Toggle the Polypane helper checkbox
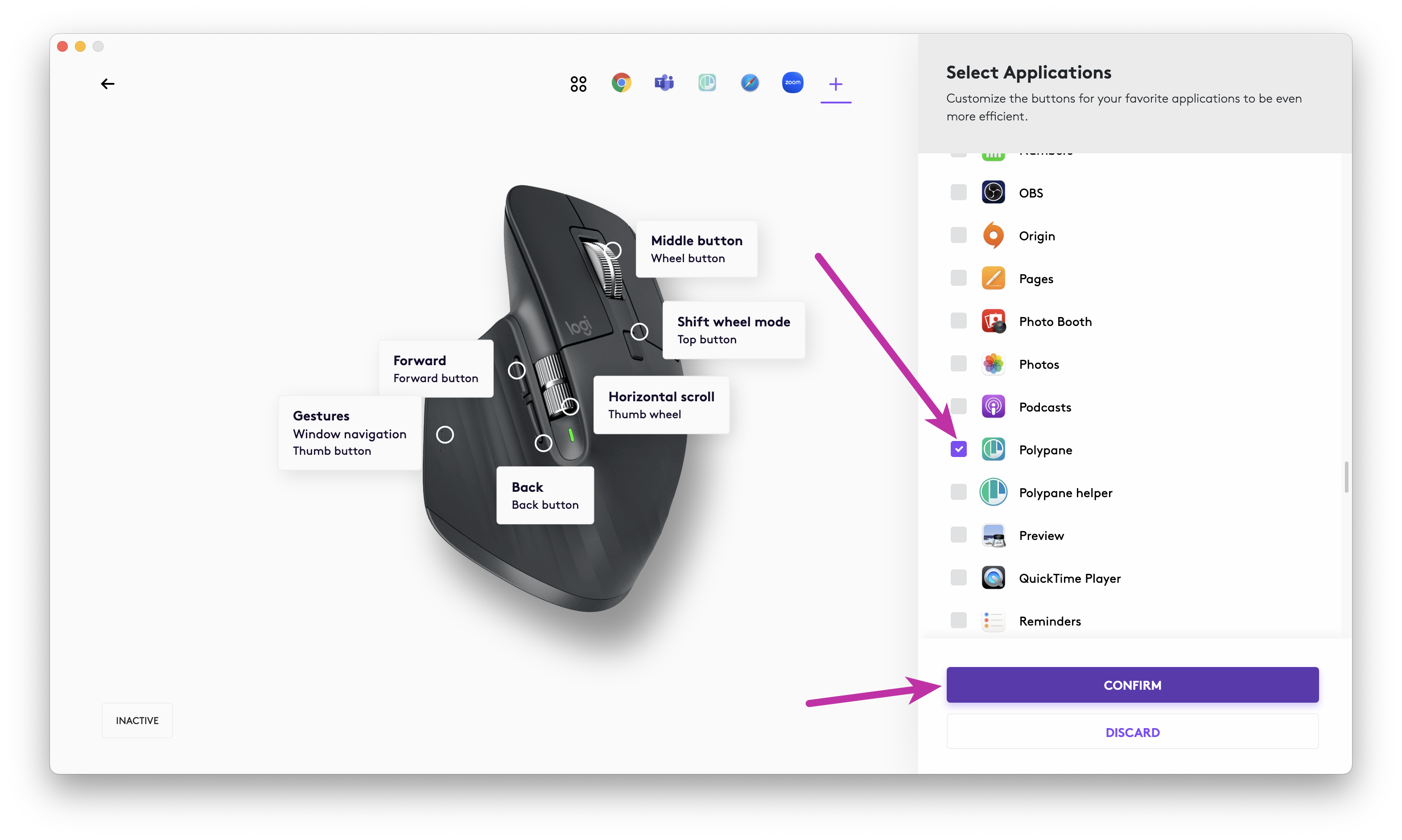Viewport: 1402px width, 840px height. [x=958, y=492]
